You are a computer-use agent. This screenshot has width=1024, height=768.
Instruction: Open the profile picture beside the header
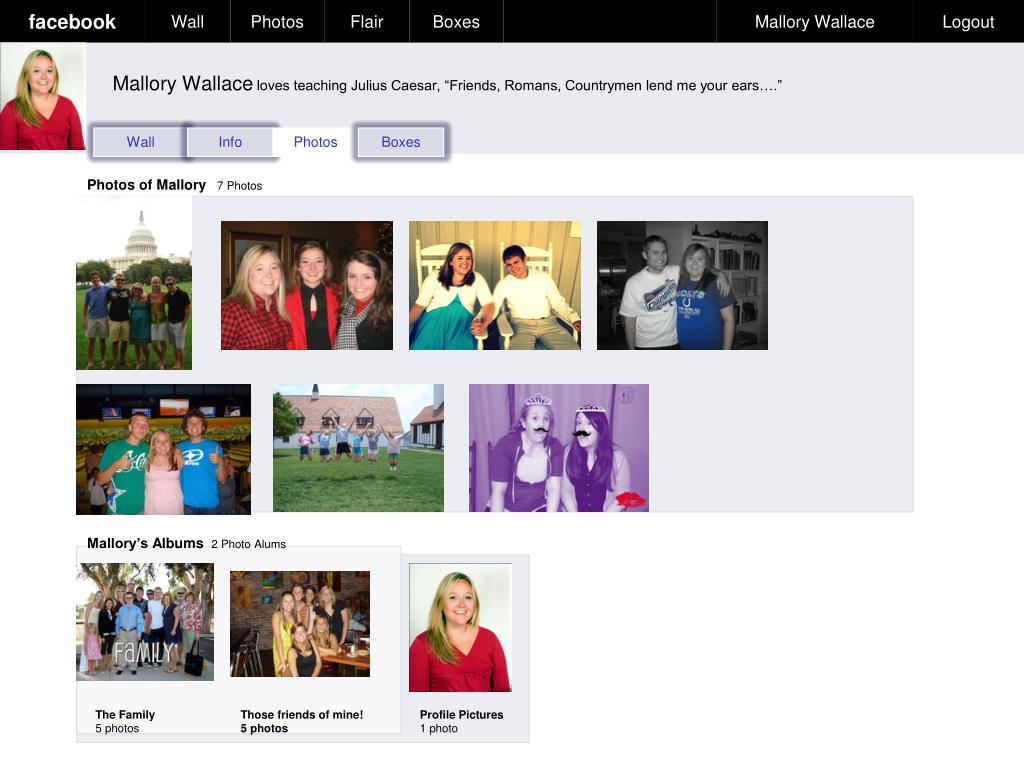[42, 96]
